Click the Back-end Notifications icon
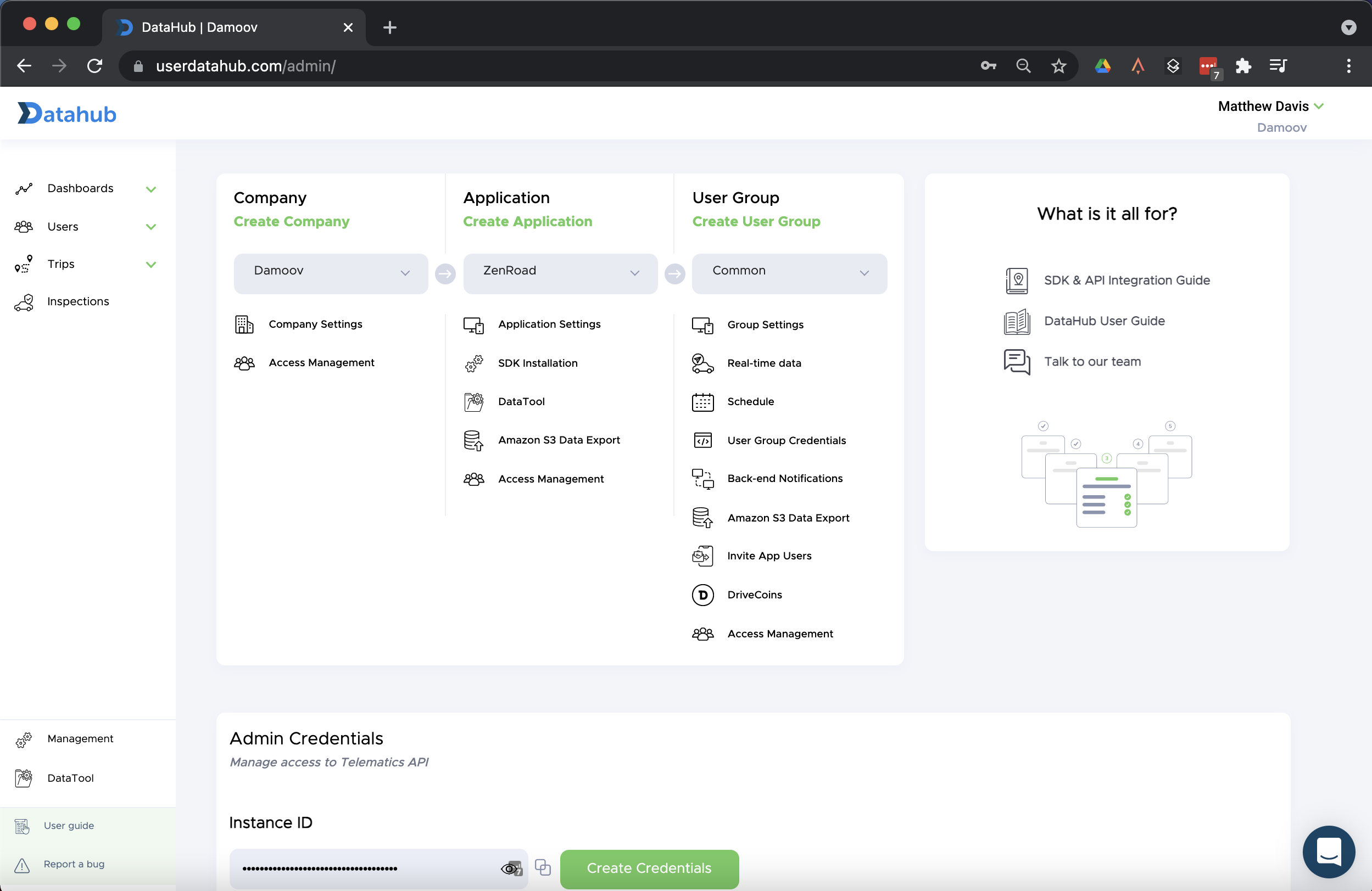This screenshot has width=1372, height=891. (702, 478)
